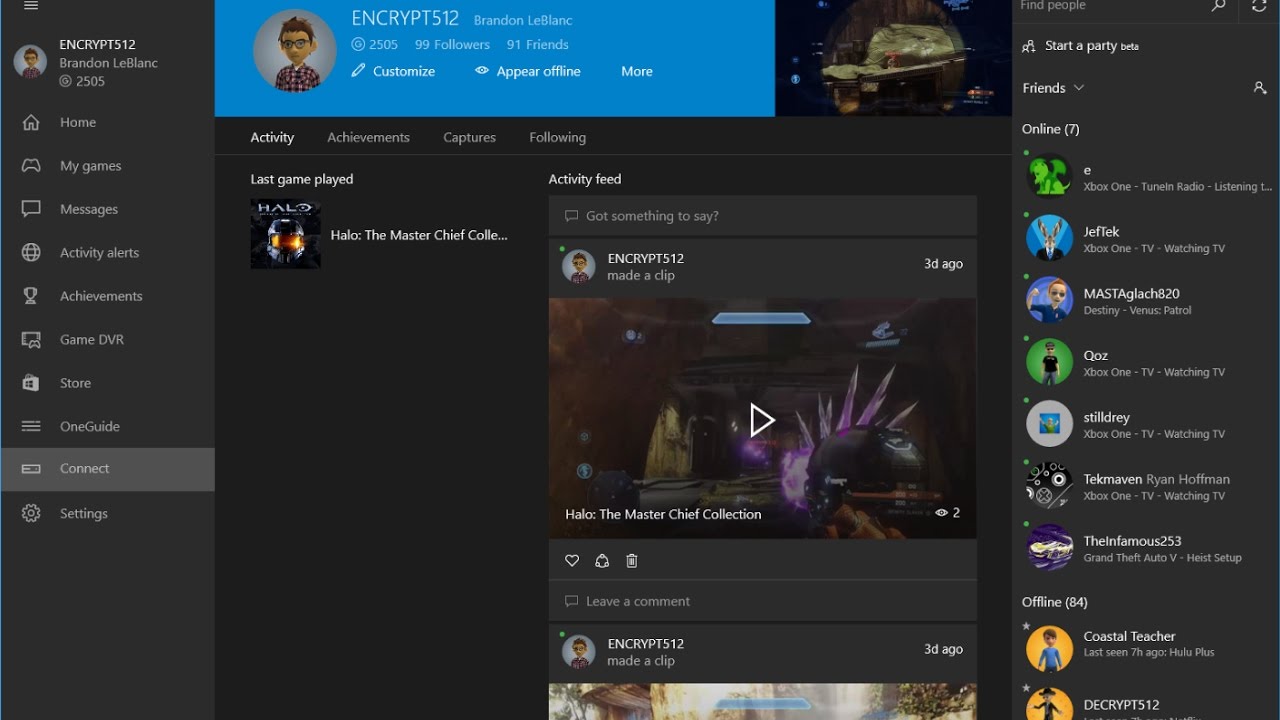Play the Halo clip video
The image size is (1280, 720).
click(x=762, y=419)
